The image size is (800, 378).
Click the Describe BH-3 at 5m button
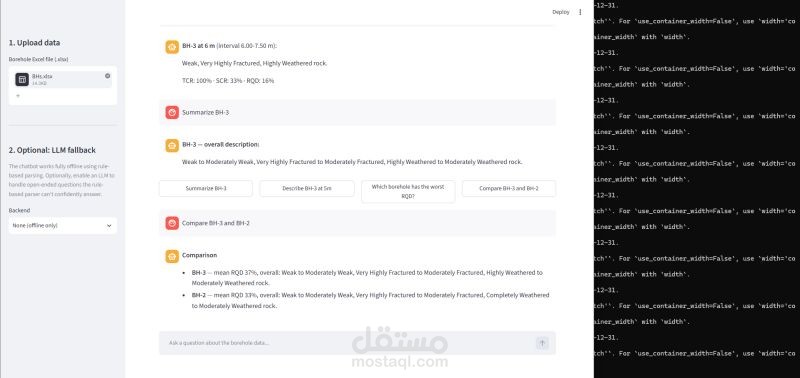307,188
